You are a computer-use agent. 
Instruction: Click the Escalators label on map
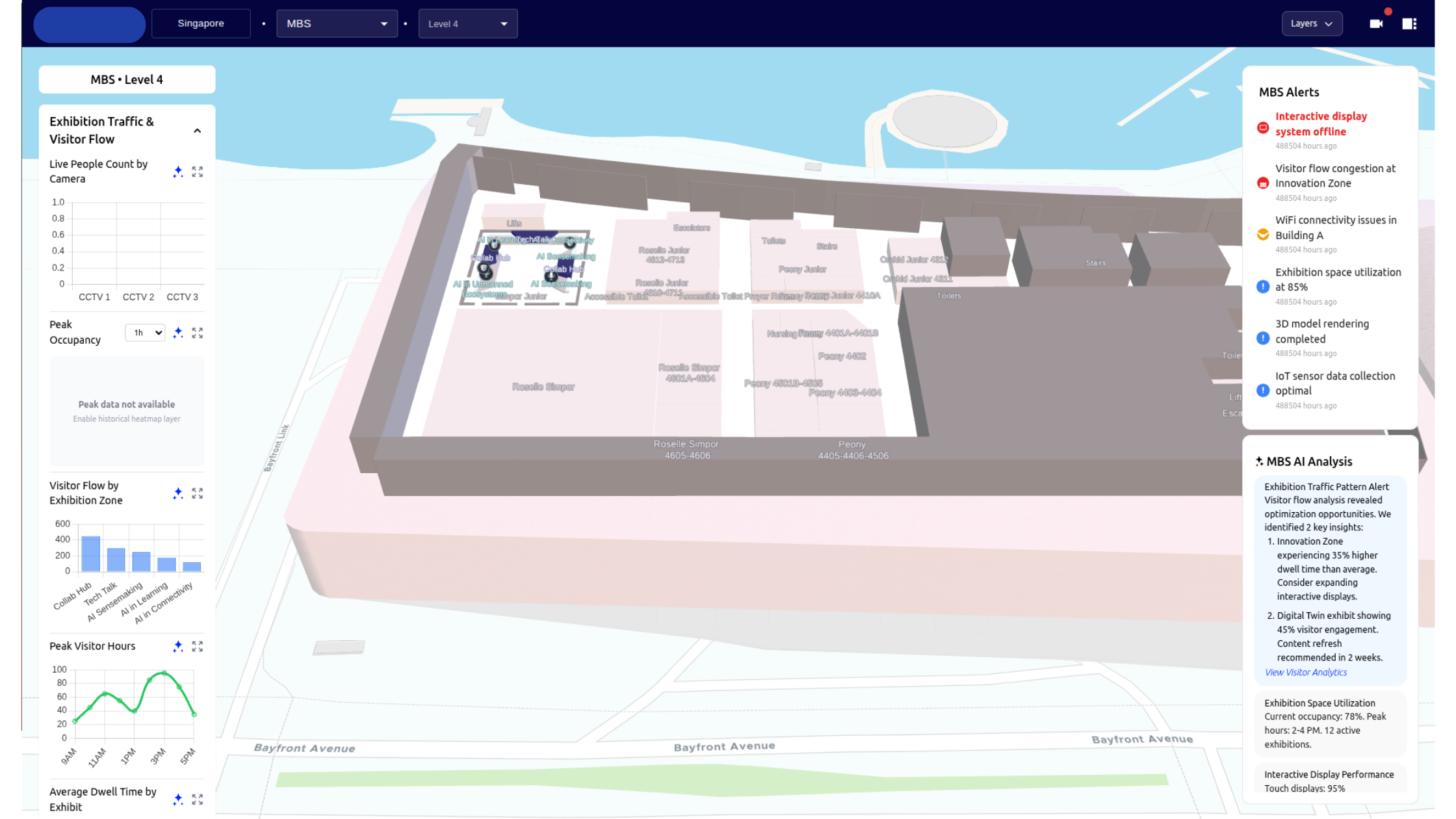692,227
